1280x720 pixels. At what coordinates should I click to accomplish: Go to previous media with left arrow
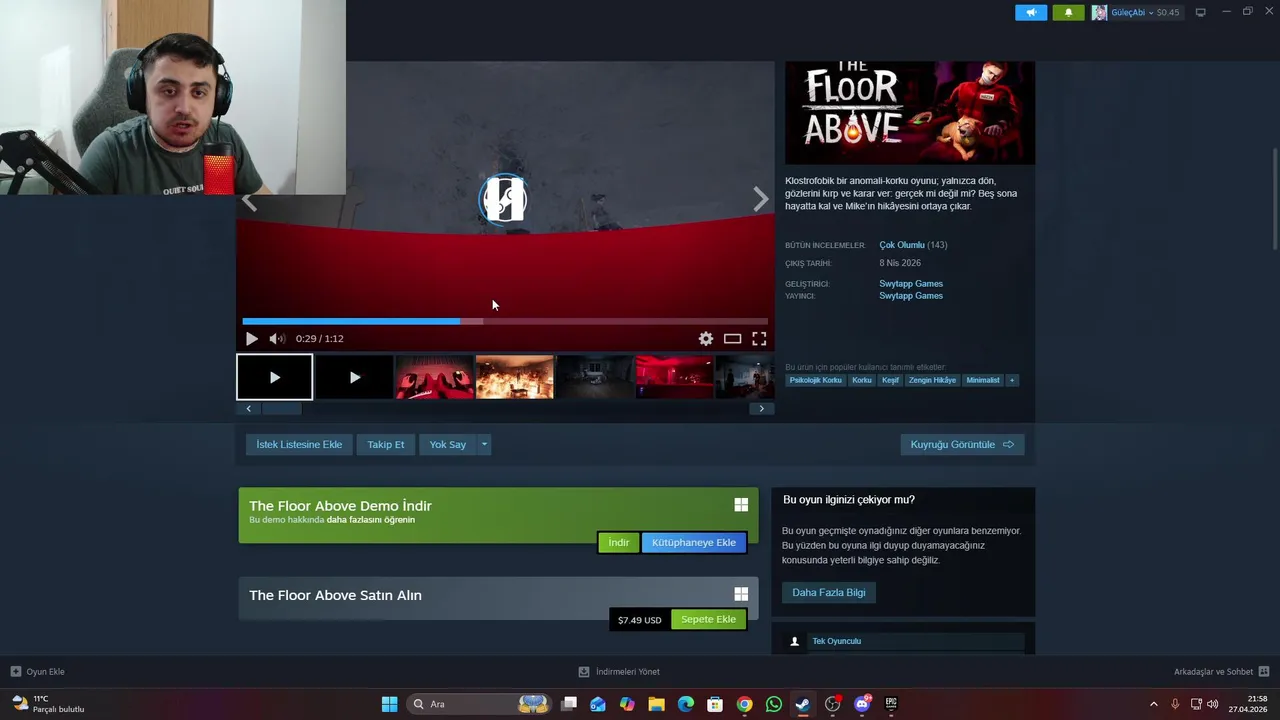click(249, 200)
